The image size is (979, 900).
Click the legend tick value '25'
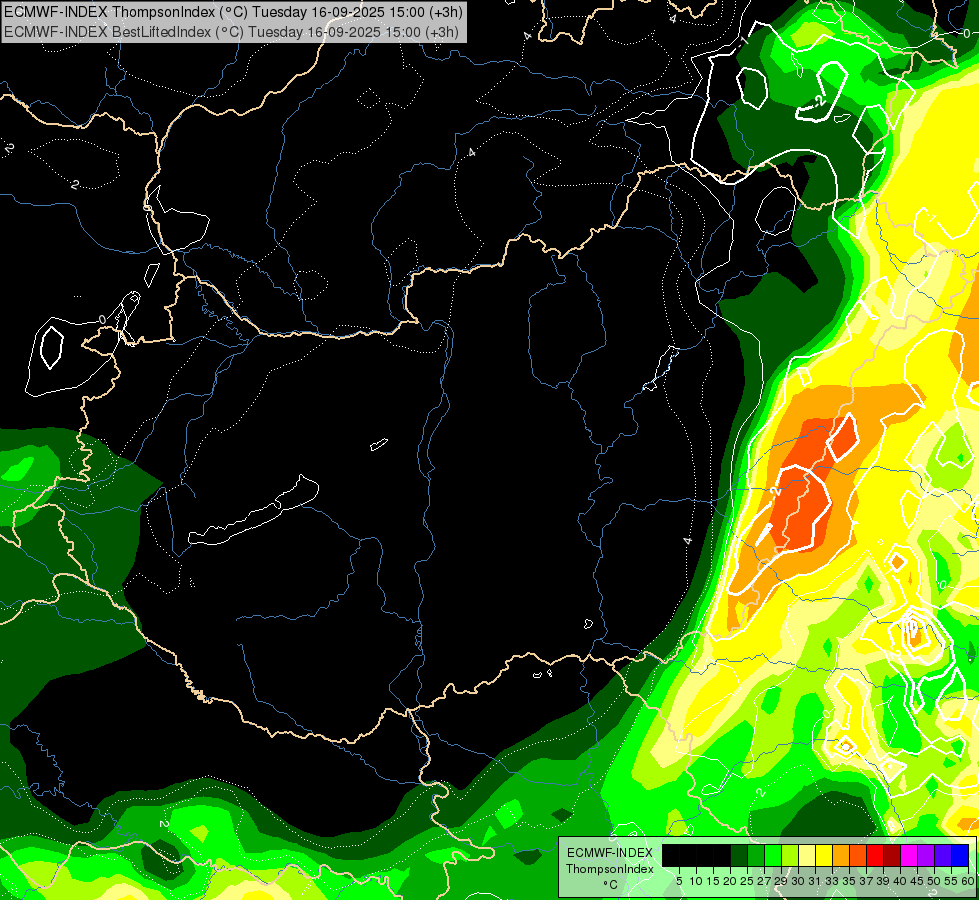point(747,881)
